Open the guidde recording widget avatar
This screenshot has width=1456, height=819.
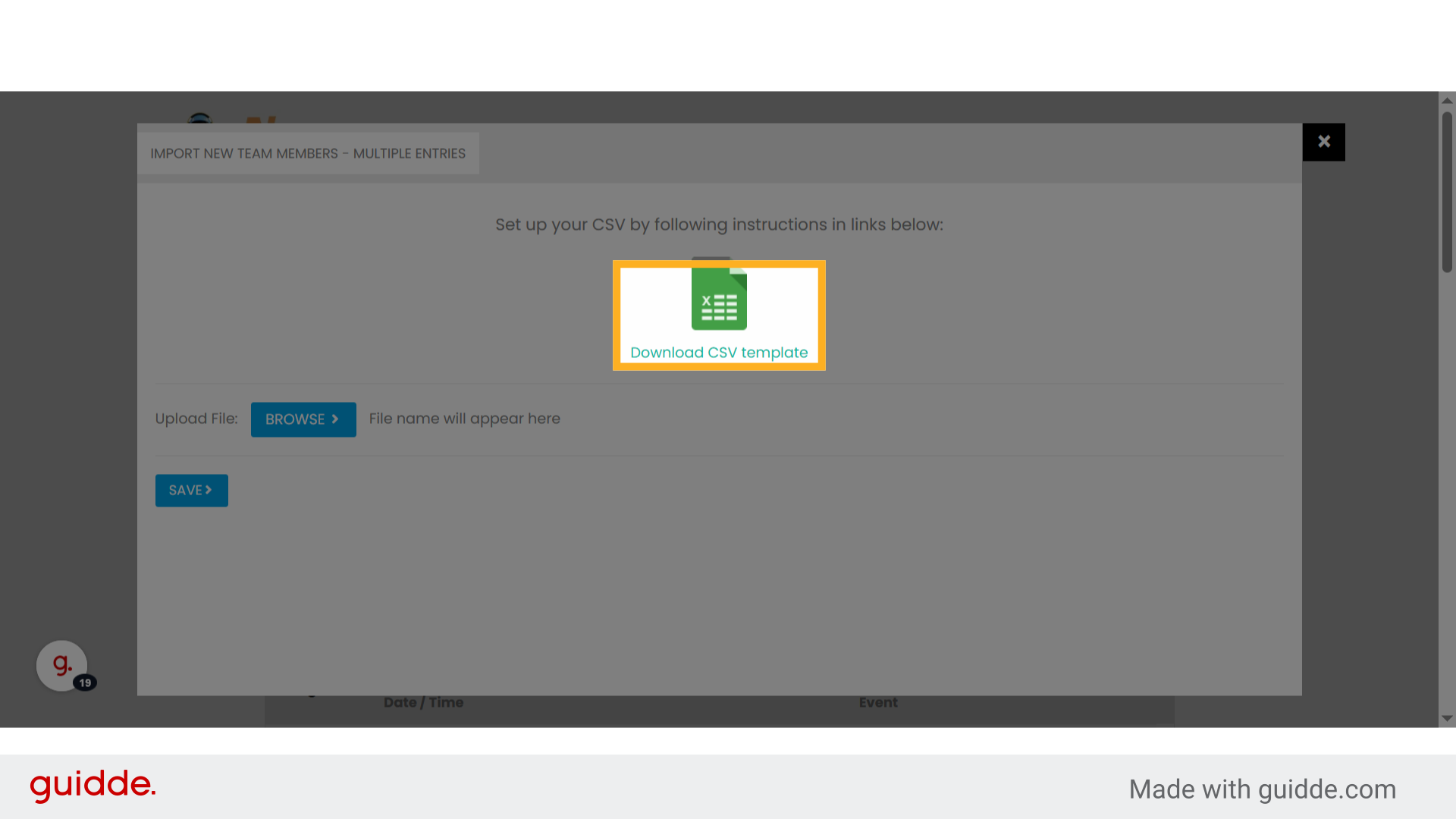tap(61, 665)
